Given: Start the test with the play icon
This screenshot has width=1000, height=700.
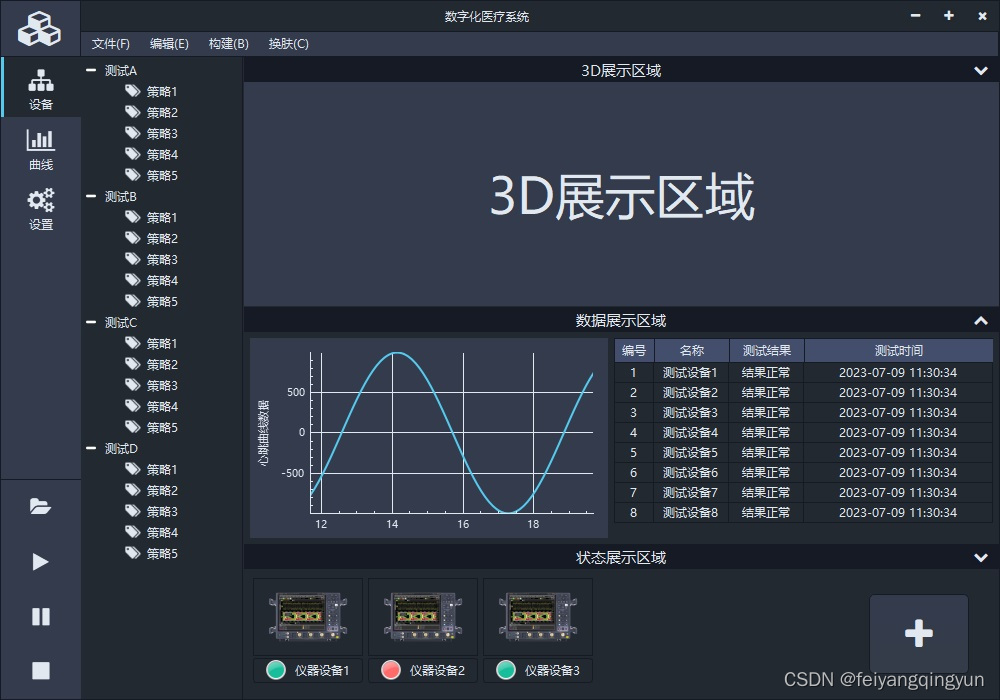Looking at the screenshot, I should (x=41, y=562).
